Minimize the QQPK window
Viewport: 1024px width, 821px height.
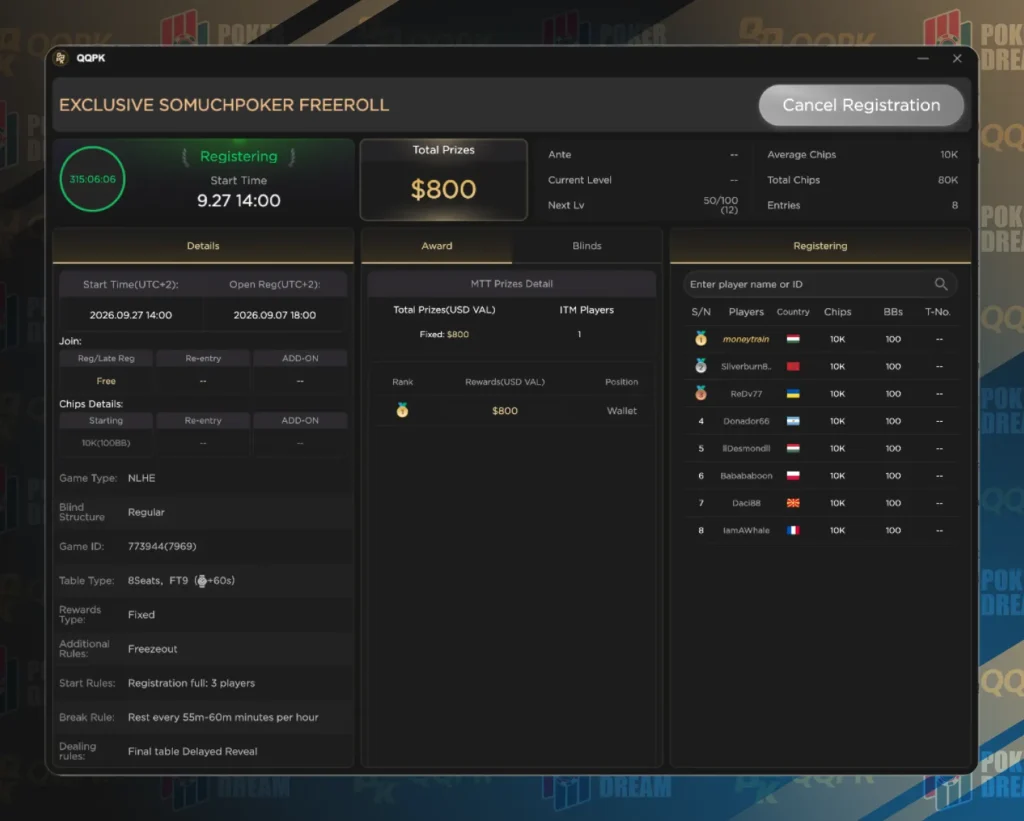click(x=923, y=58)
